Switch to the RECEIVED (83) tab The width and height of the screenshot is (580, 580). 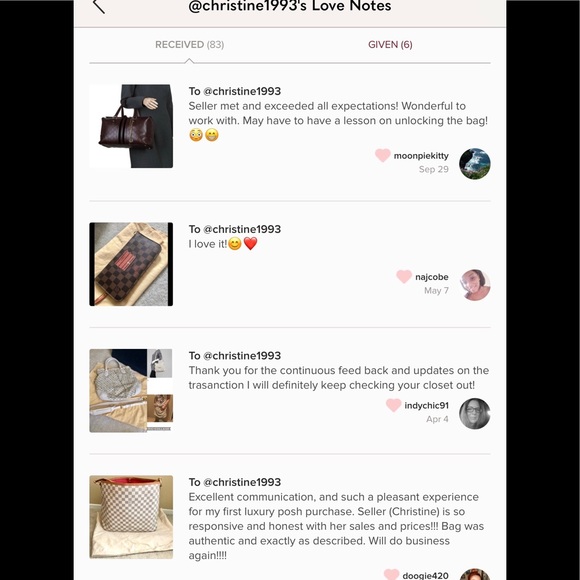[189, 45]
